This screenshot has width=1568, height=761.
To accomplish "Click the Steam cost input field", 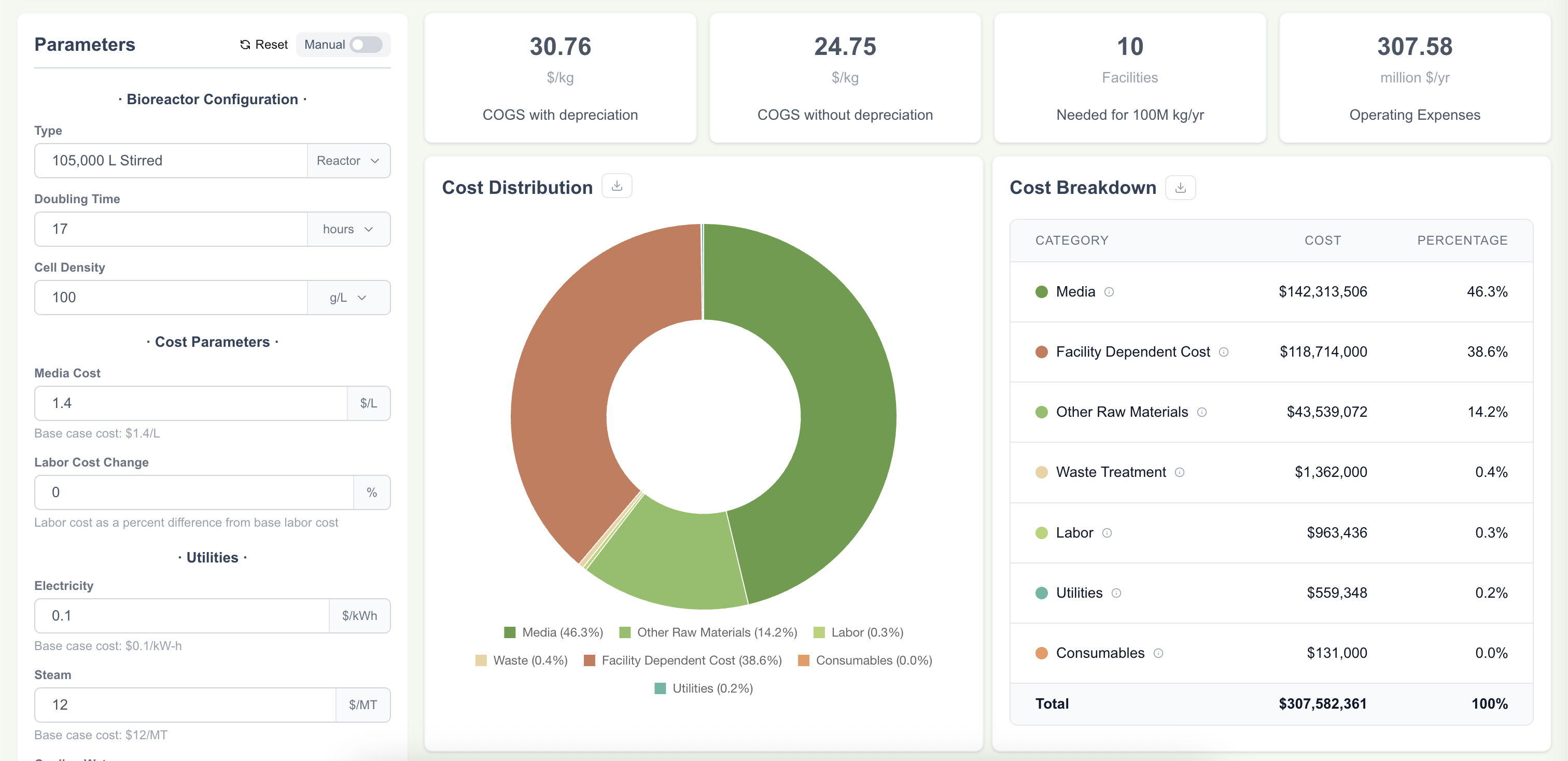I will [x=185, y=705].
